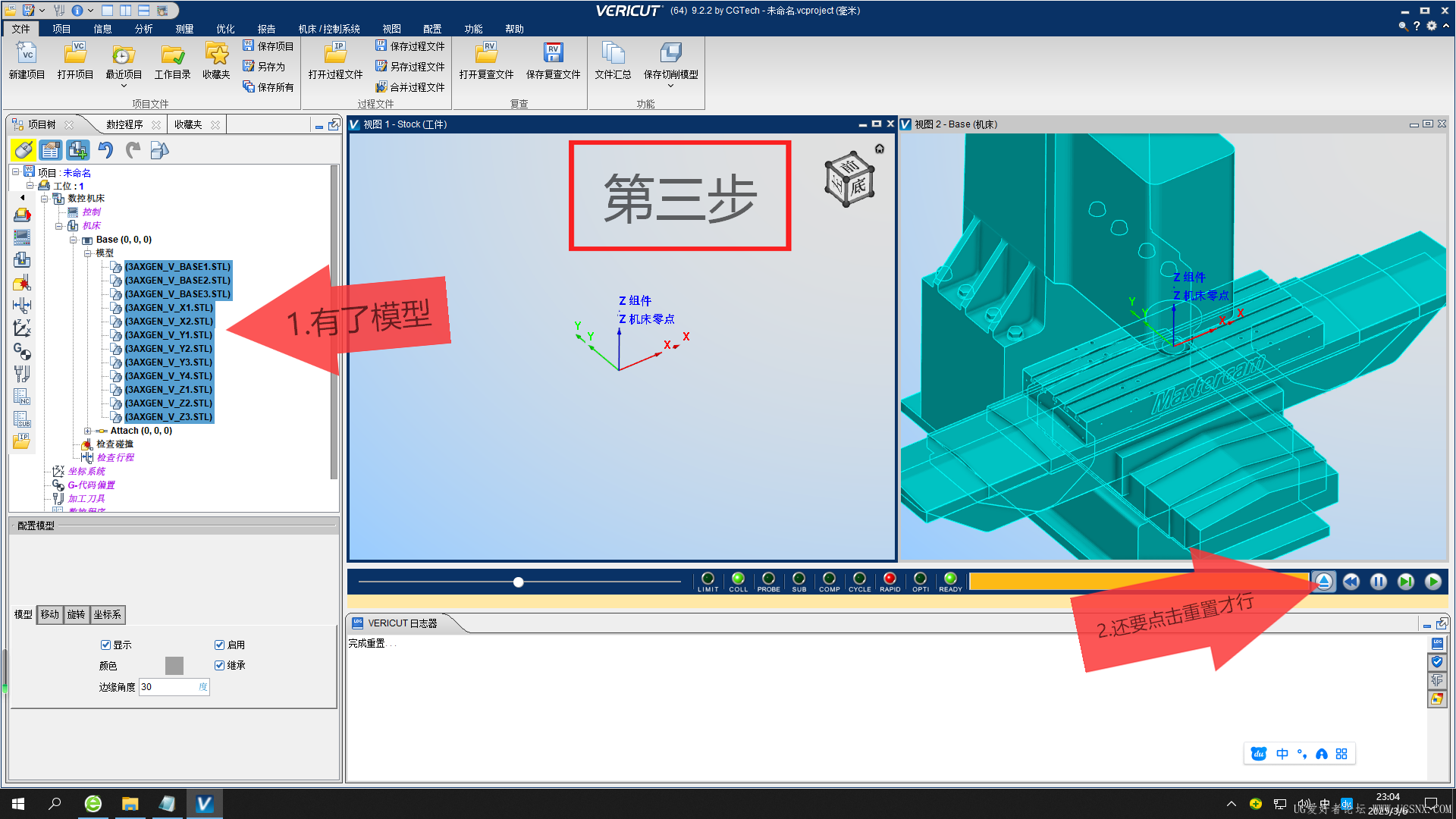Open the 收藏夹 favorites star icon
The height and width of the screenshot is (819, 1456).
[216, 55]
